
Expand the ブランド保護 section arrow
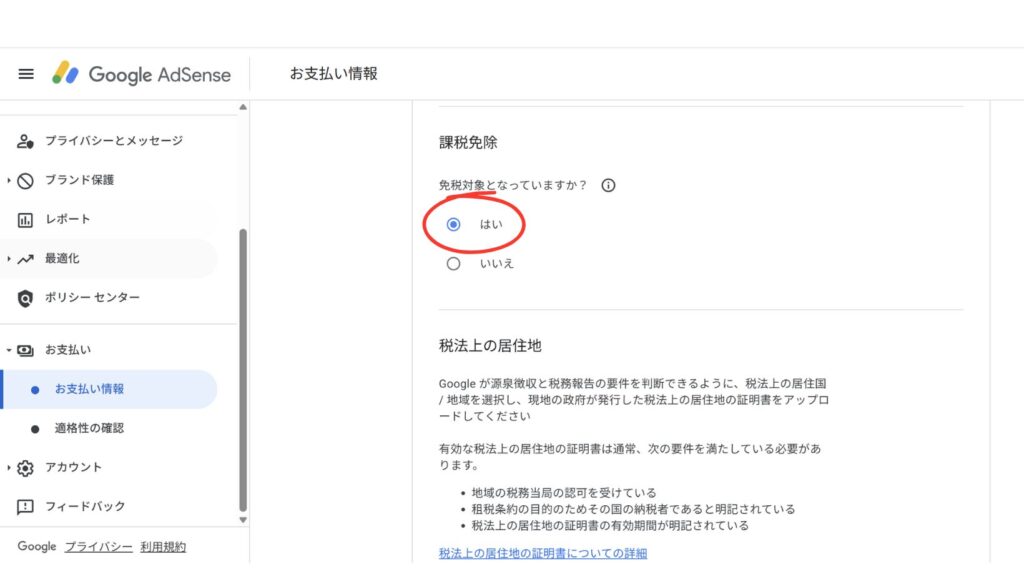pyautogui.click(x=8, y=180)
